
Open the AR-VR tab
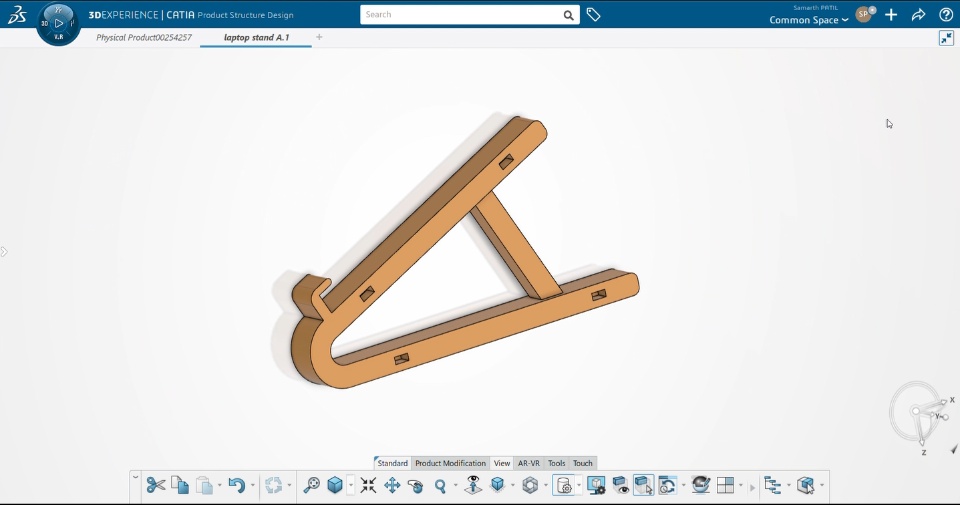pos(529,463)
